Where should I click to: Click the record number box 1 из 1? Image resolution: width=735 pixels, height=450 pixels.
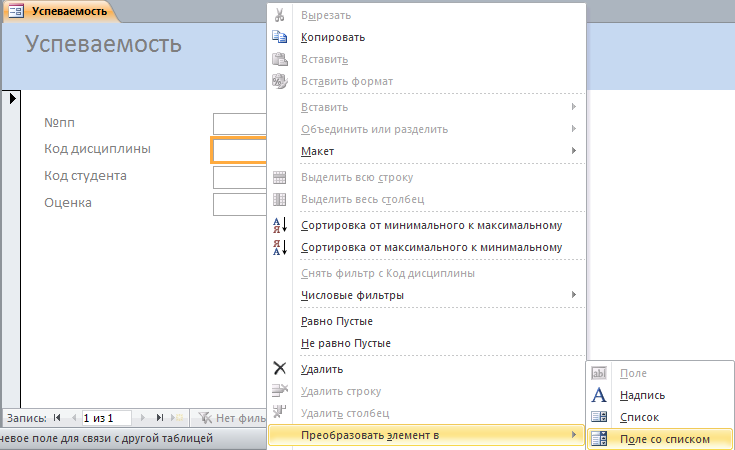click(106, 418)
